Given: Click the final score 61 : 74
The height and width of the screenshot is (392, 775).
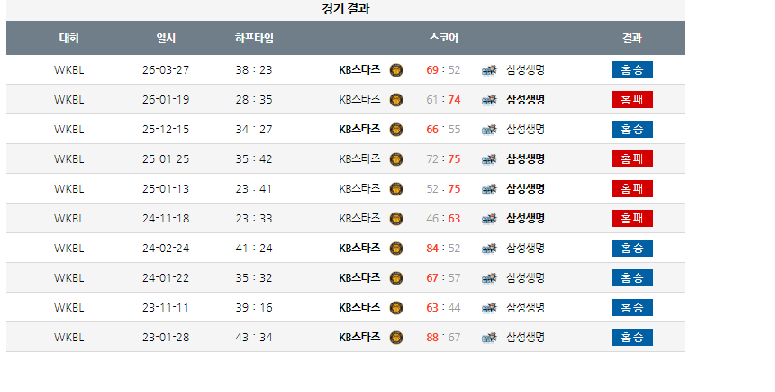Looking at the screenshot, I should pyautogui.click(x=443, y=100).
